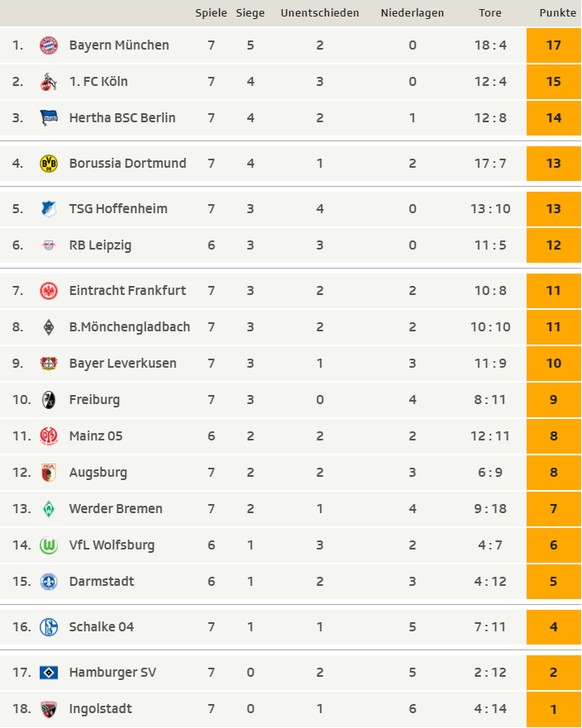The width and height of the screenshot is (582, 728).
Task: Sort by the Unentschieden column header
Action: click(320, 13)
